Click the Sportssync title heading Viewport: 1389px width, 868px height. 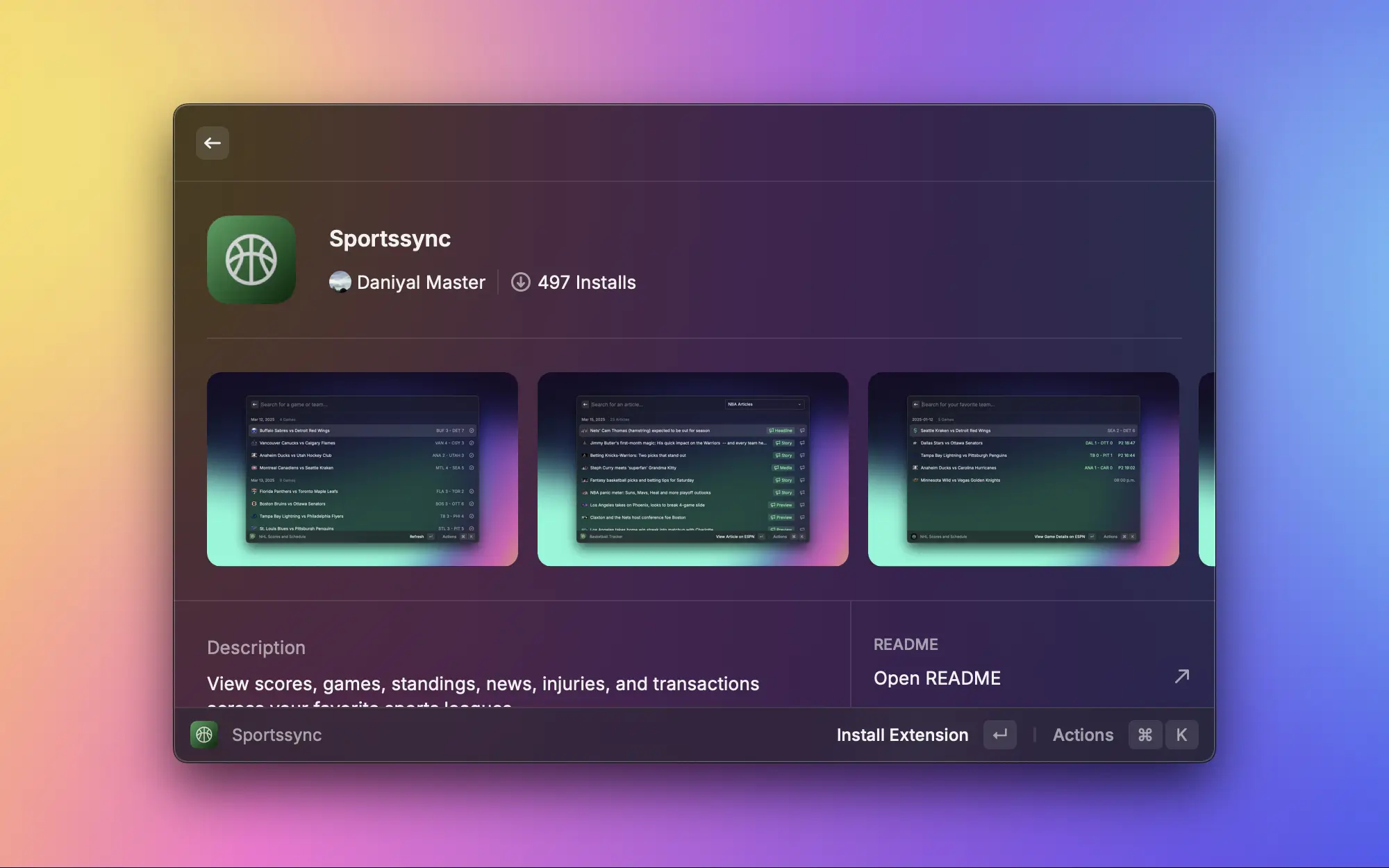coord(390,239)
